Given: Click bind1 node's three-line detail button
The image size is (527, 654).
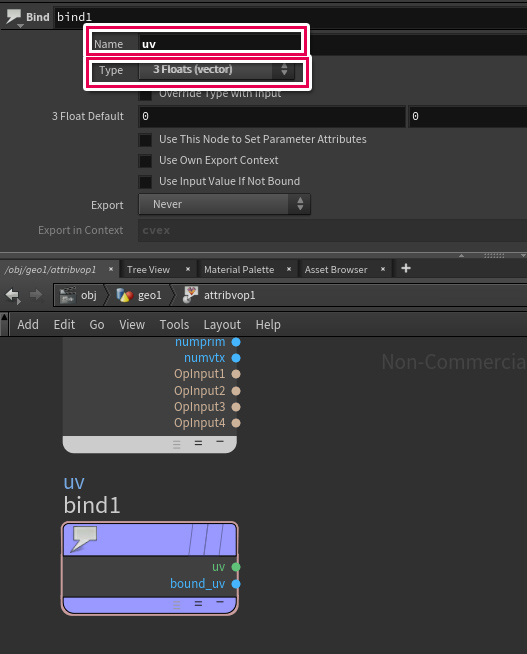Looking at the screenshot, I should (177, 605).
